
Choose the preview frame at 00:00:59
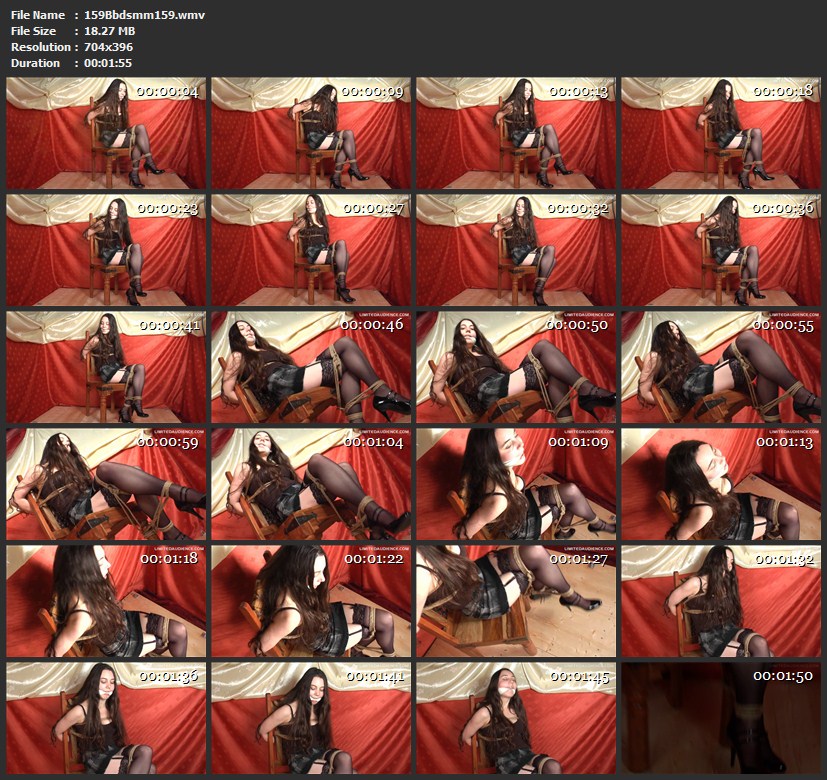pos(106,484)
